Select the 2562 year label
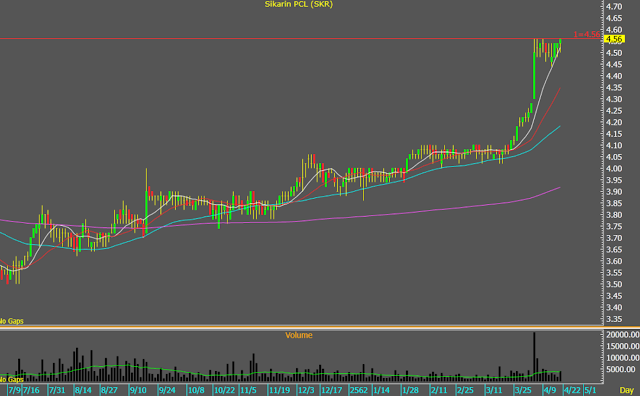Screen dimensions: 640x396 tap(359, 390)
